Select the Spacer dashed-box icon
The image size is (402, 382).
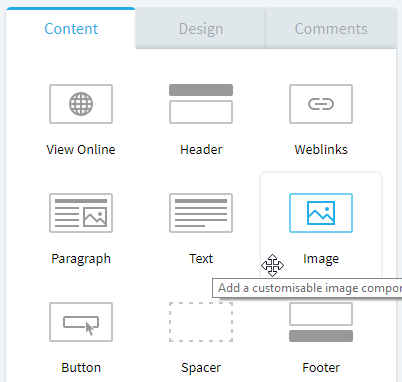[201, 322]
